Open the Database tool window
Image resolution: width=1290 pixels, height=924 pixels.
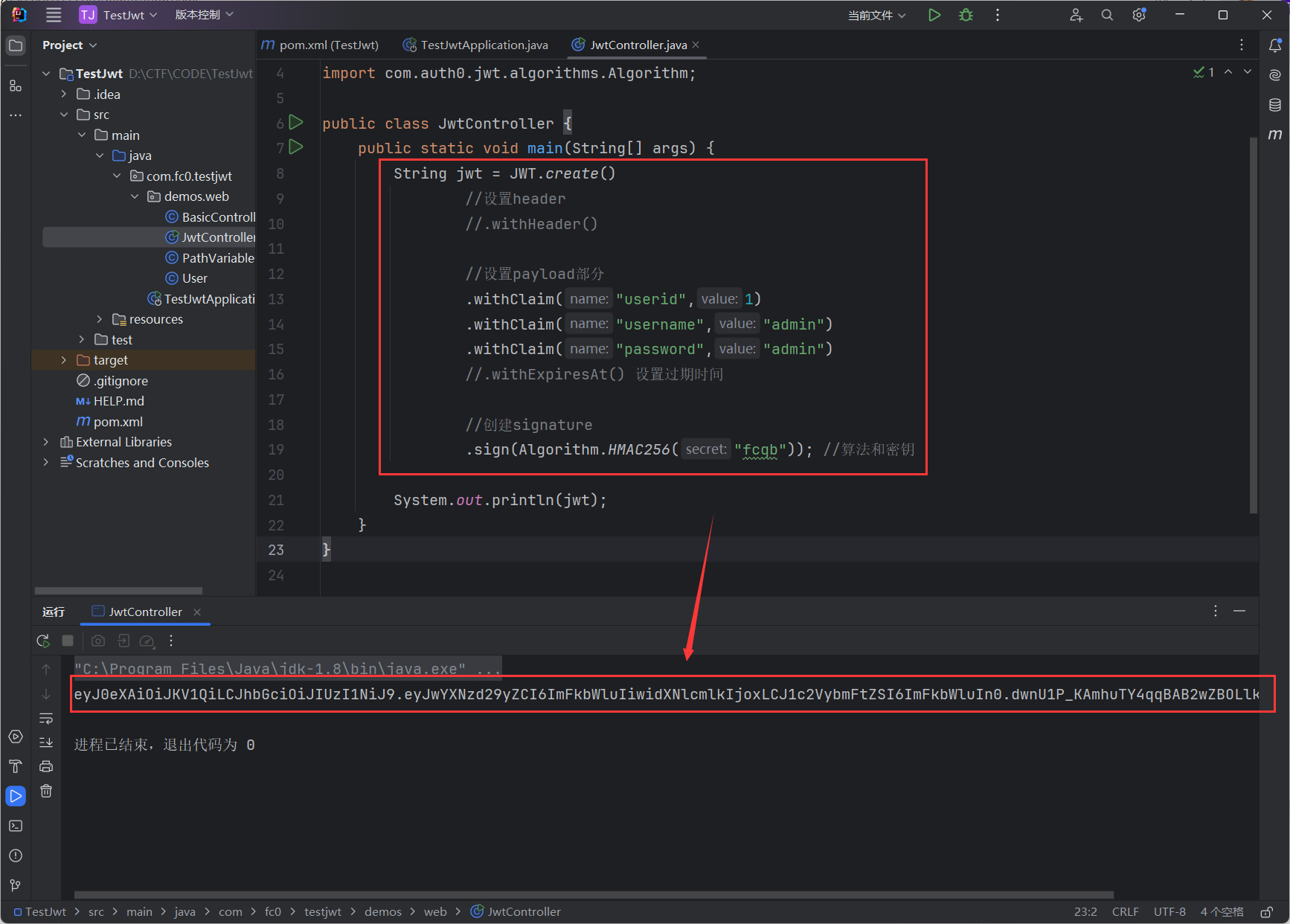1274,105
